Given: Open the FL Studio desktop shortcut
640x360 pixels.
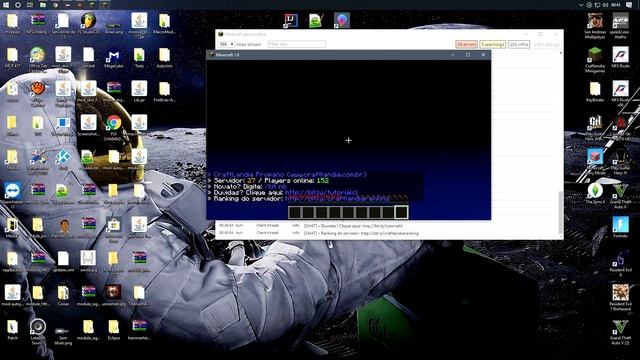Looking at the screenshot, I should (x=88, y=21).
